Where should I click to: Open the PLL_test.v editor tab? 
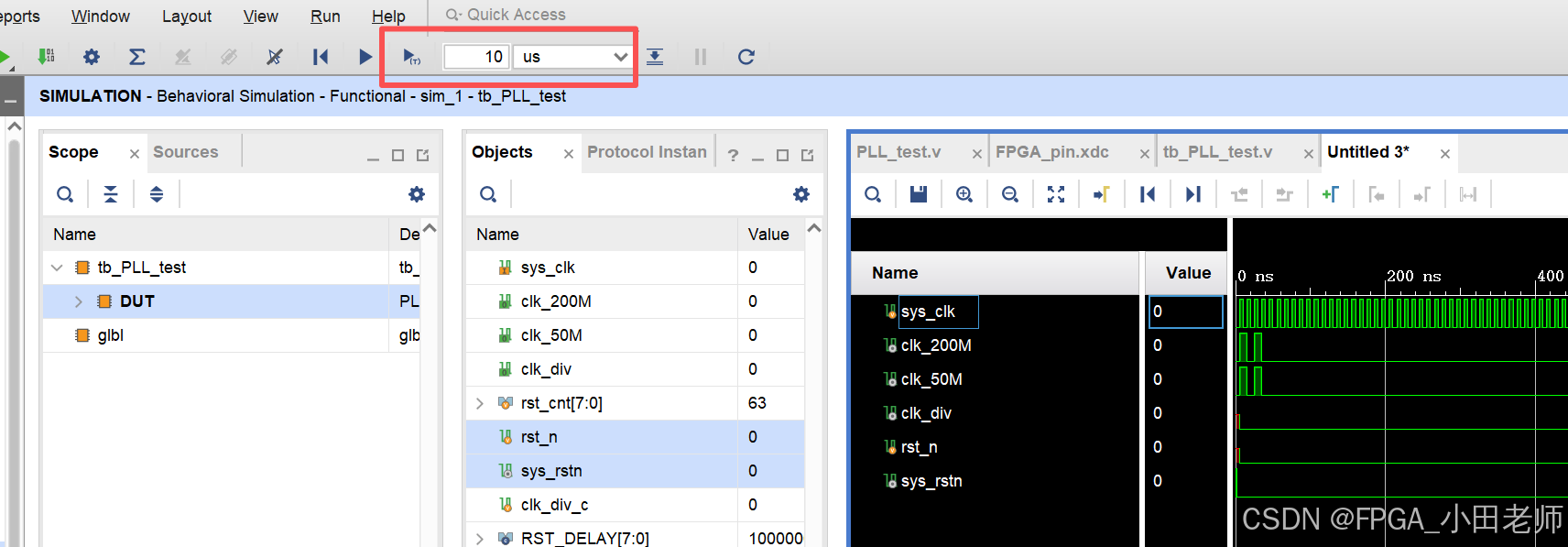click(898, 152)
